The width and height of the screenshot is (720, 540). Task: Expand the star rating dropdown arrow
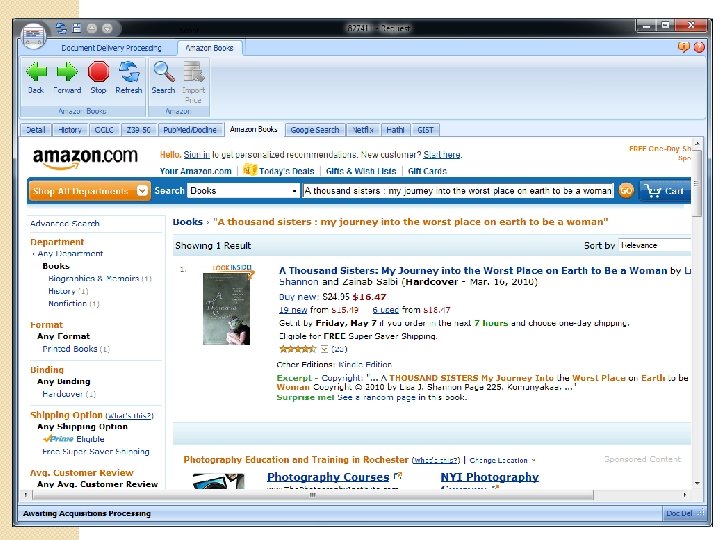pos(324,349)
